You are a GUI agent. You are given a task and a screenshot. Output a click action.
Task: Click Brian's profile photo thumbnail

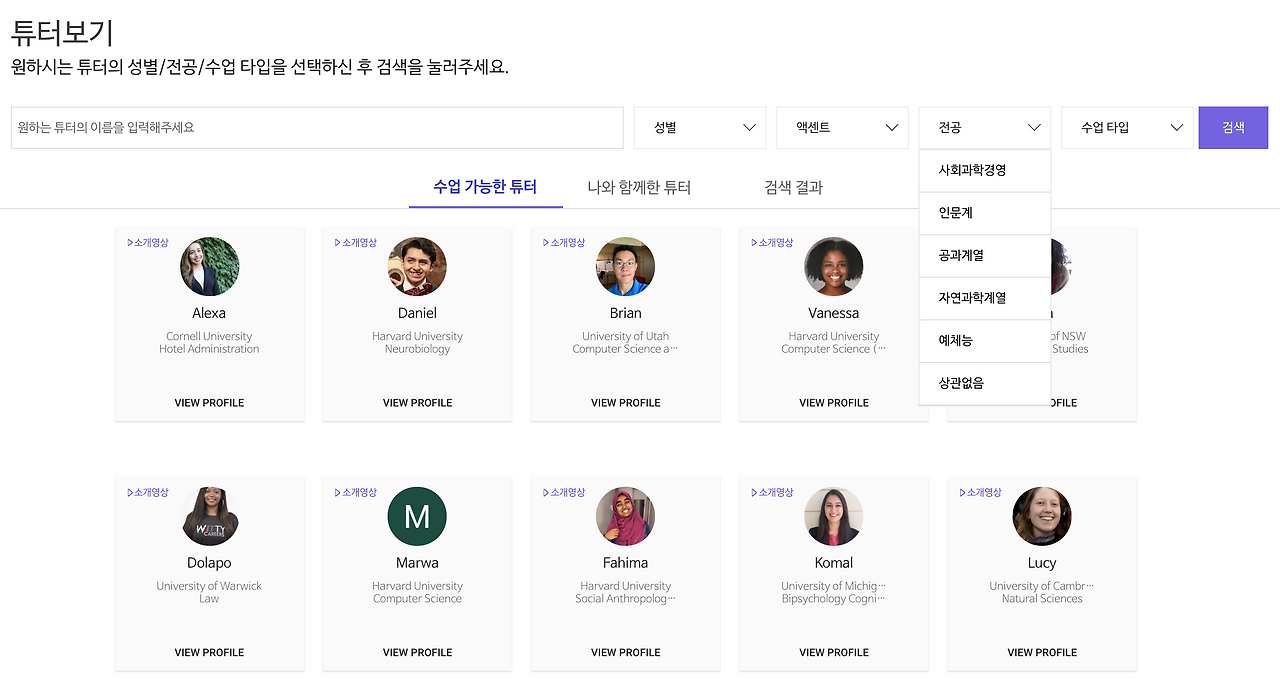click(x=625, y=266)
